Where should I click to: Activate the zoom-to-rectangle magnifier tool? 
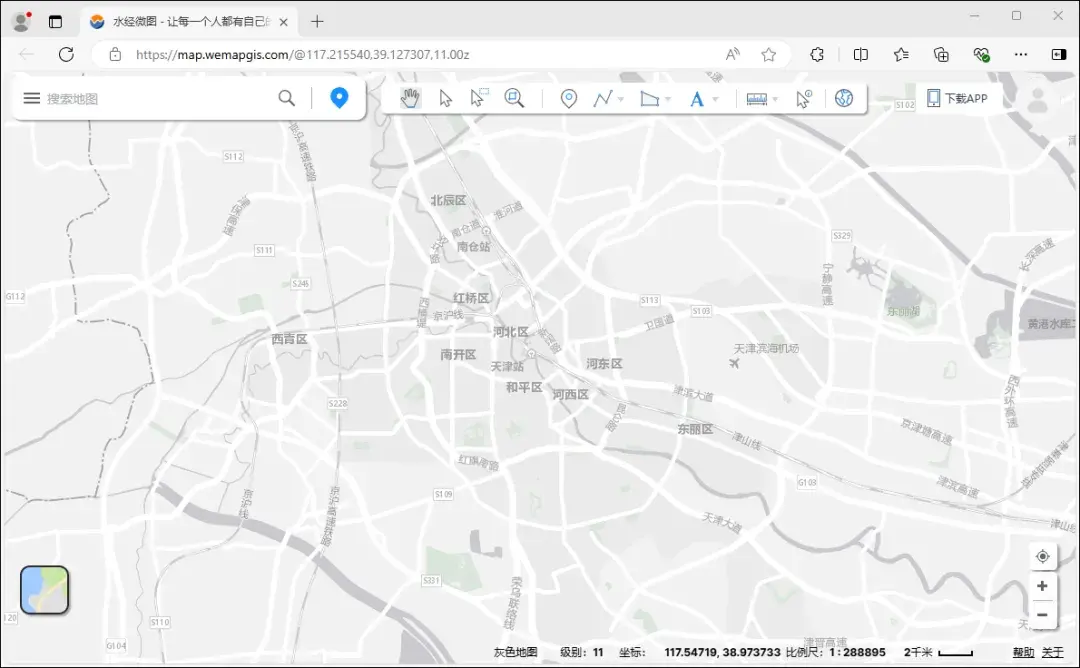pyautogui.click(x=514, y=98)
